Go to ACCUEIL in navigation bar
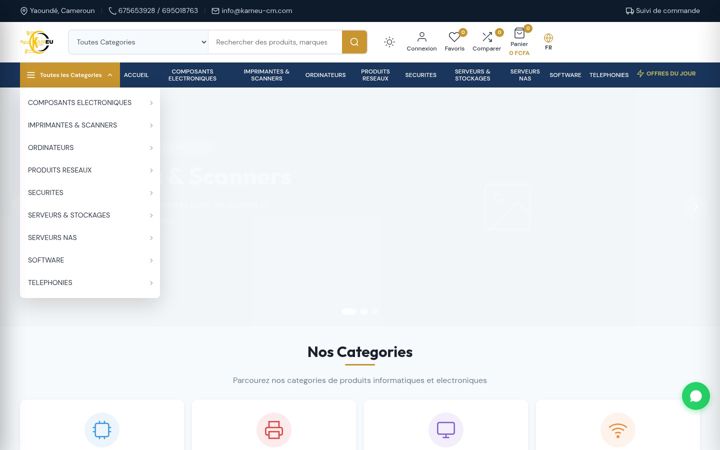 (x=136, y=75)
